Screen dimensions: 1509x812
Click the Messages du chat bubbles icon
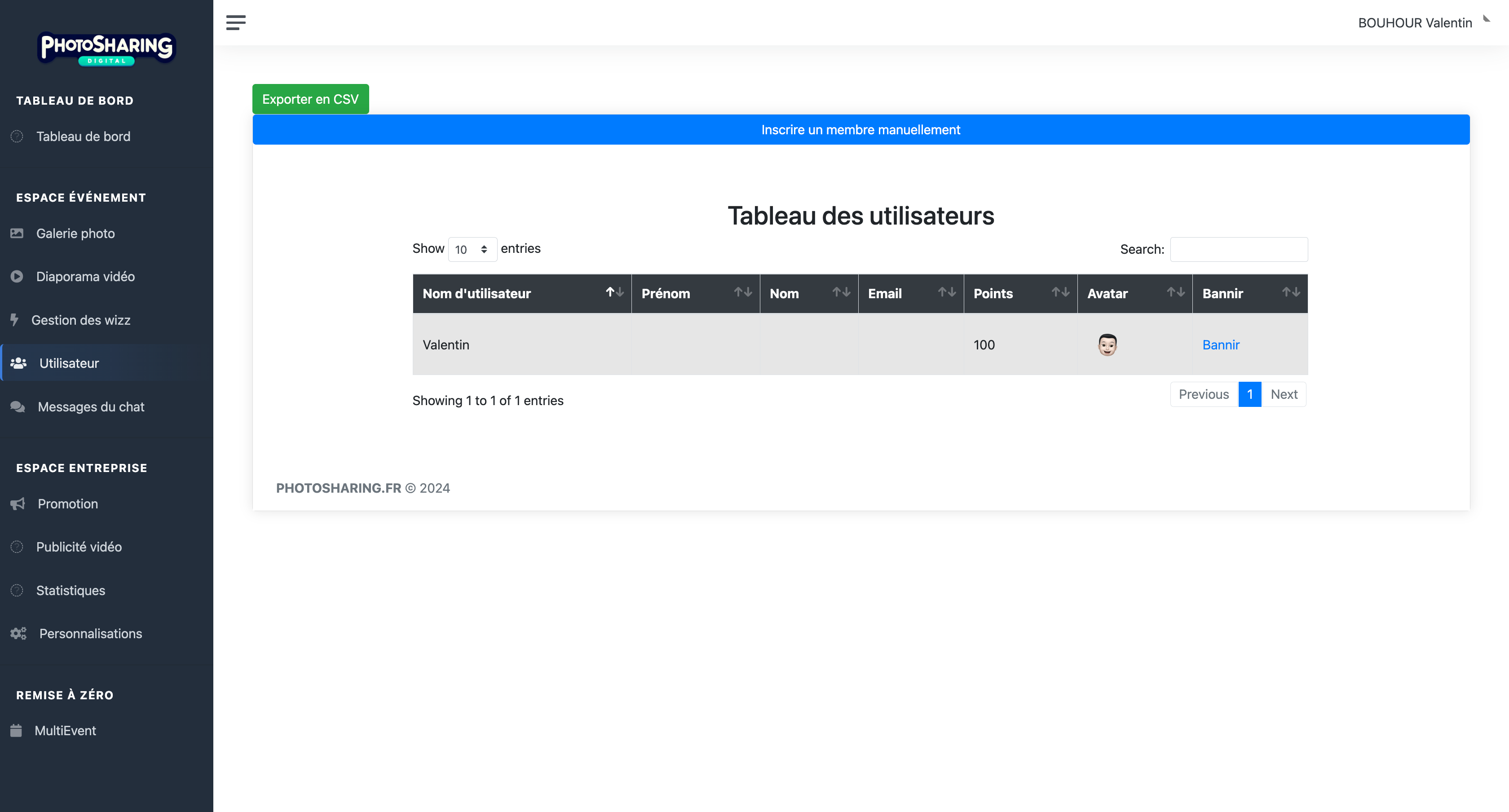(x=18, y=406)
